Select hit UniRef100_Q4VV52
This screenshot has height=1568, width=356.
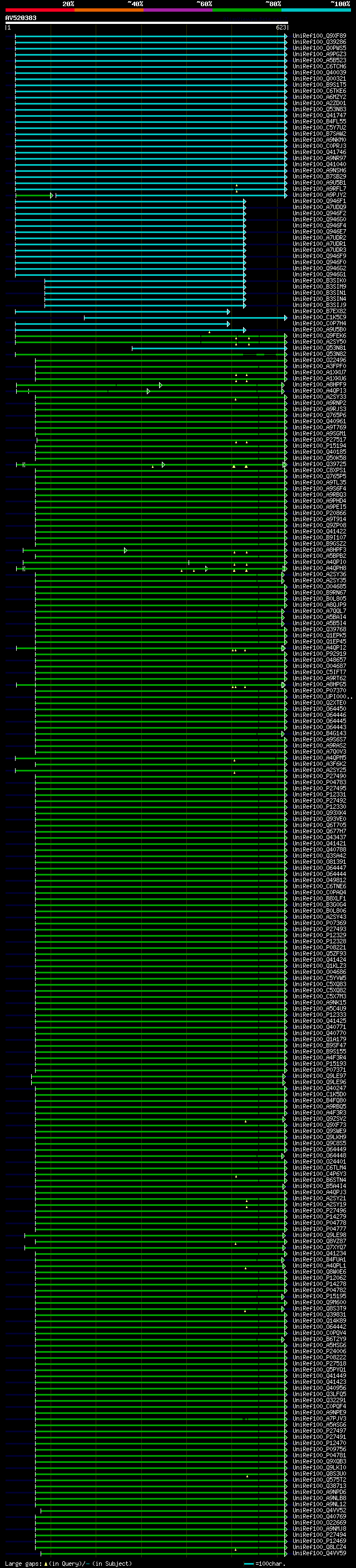pos(319,1510)
